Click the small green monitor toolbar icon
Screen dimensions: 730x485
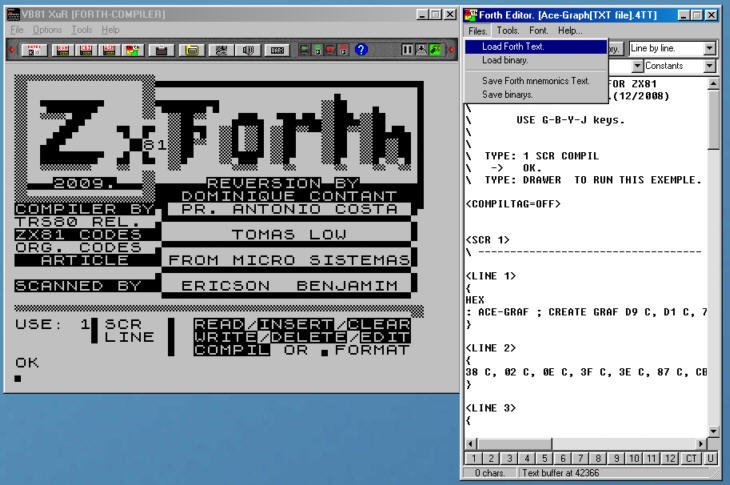pos(304,50)
